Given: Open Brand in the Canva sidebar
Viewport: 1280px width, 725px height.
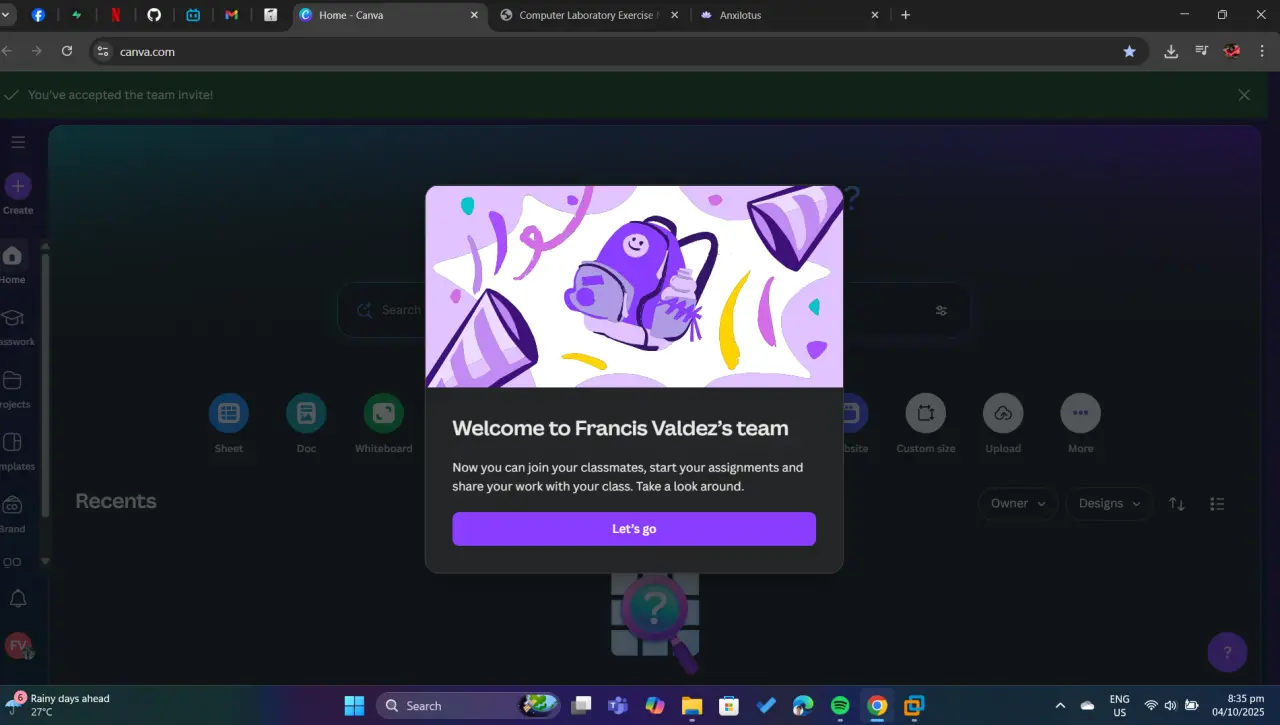Looking at the screenshot, I should (x=12, y=514).
